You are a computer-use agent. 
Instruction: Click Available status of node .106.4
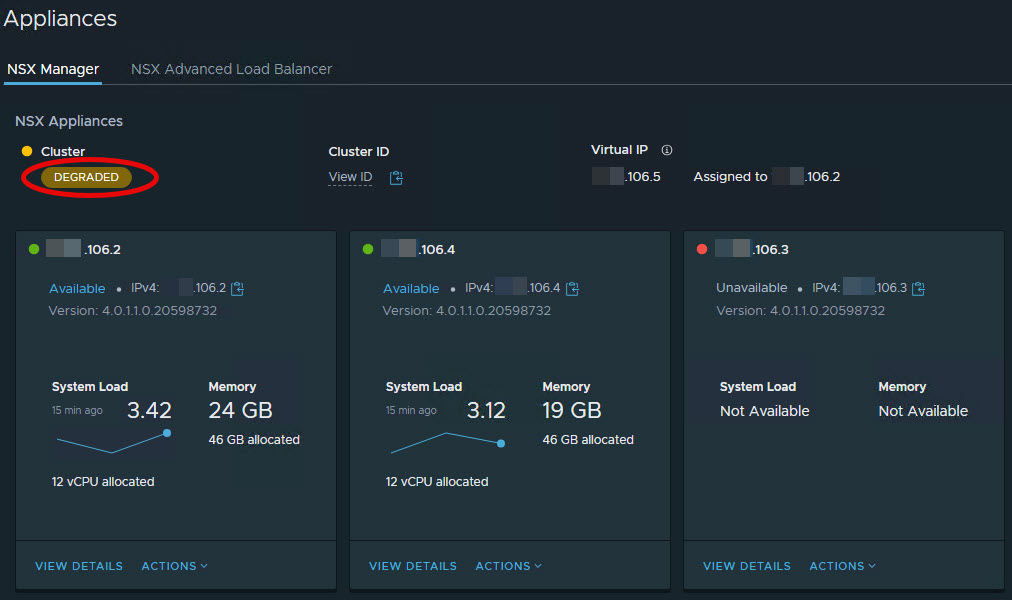[411, 288]
